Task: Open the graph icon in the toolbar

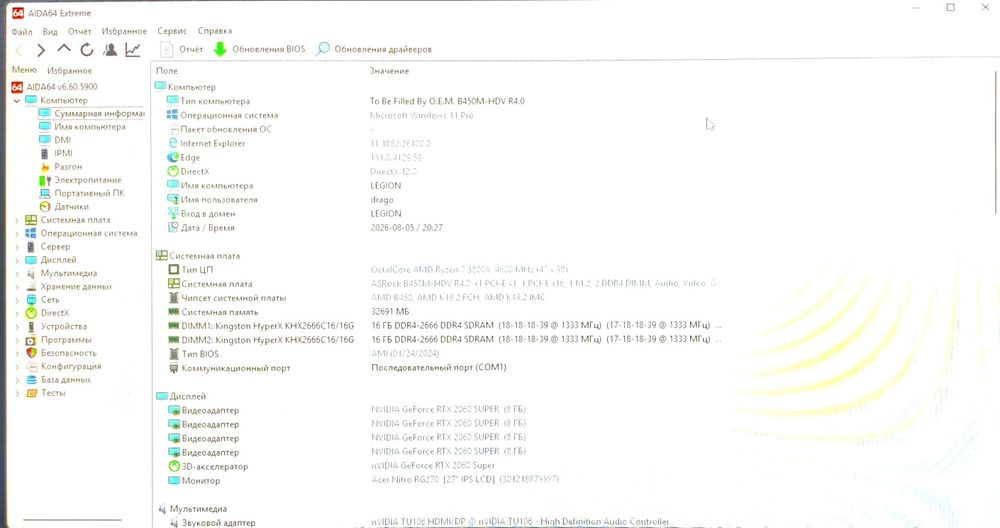Action: 133,49
